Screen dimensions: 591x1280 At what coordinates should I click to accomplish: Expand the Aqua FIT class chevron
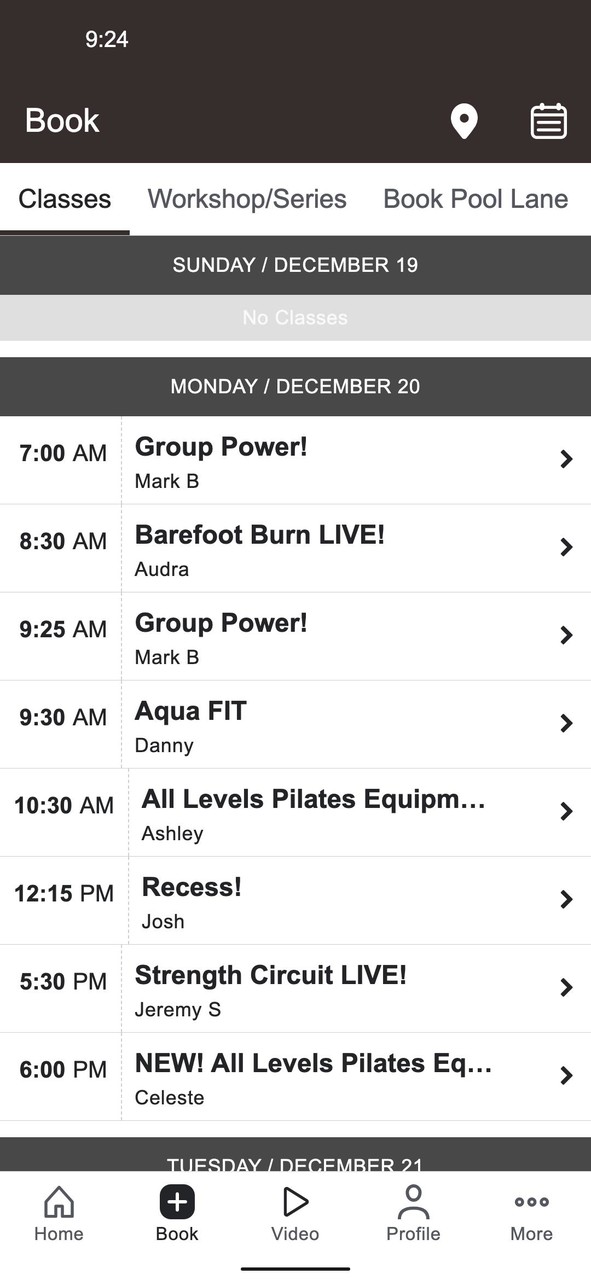pos(566,723)
